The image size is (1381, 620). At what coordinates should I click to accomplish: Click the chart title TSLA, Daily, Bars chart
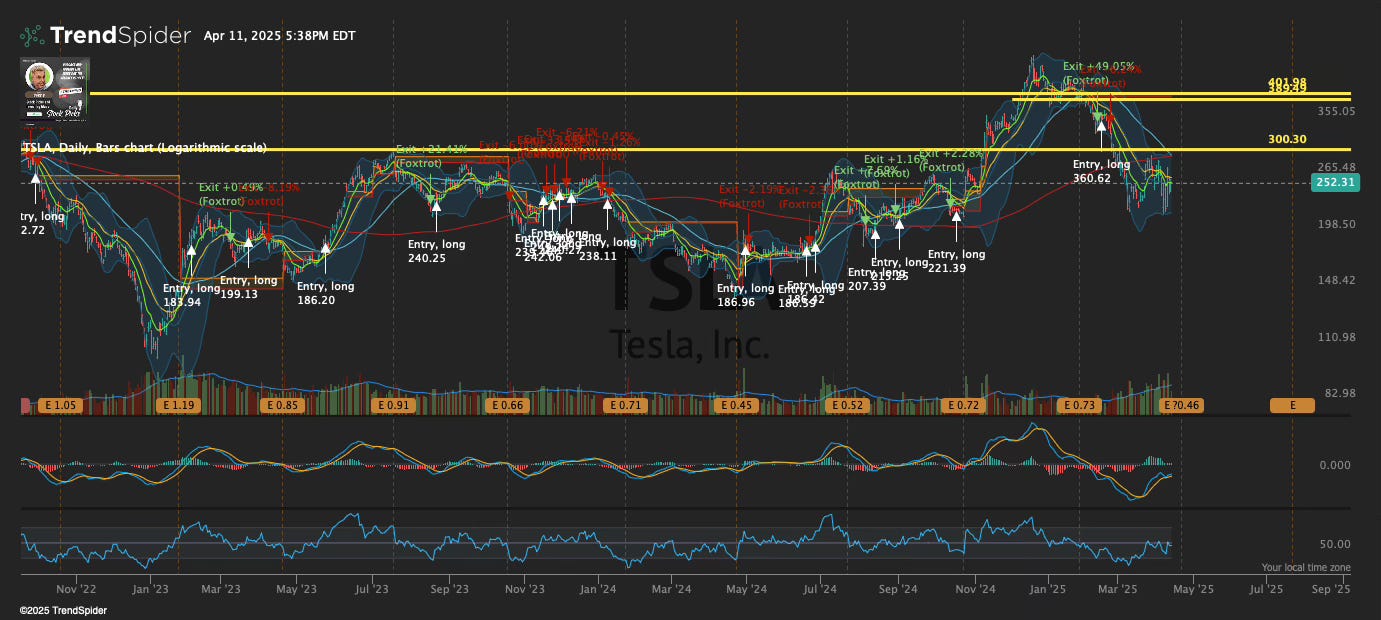pyautogui.click(x=143, y=147)
